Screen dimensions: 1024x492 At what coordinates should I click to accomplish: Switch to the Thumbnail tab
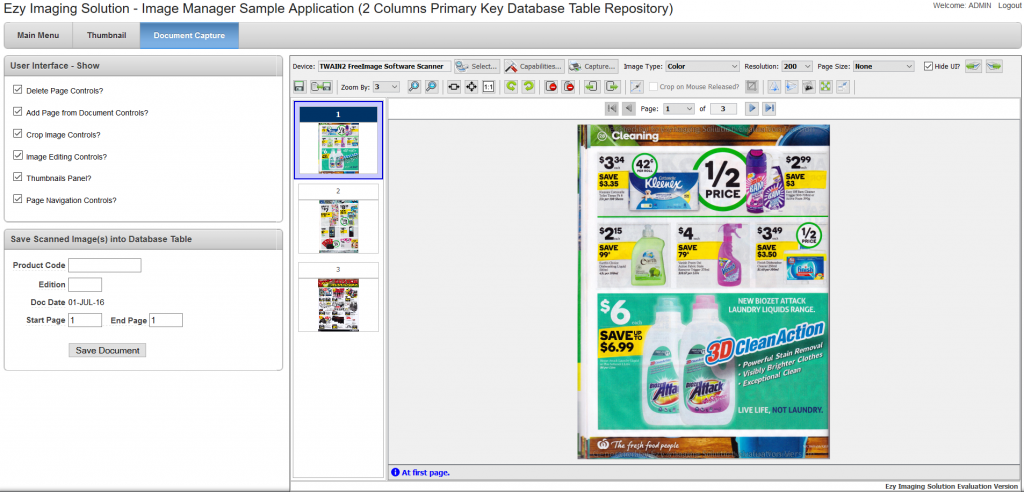point(106,35)
